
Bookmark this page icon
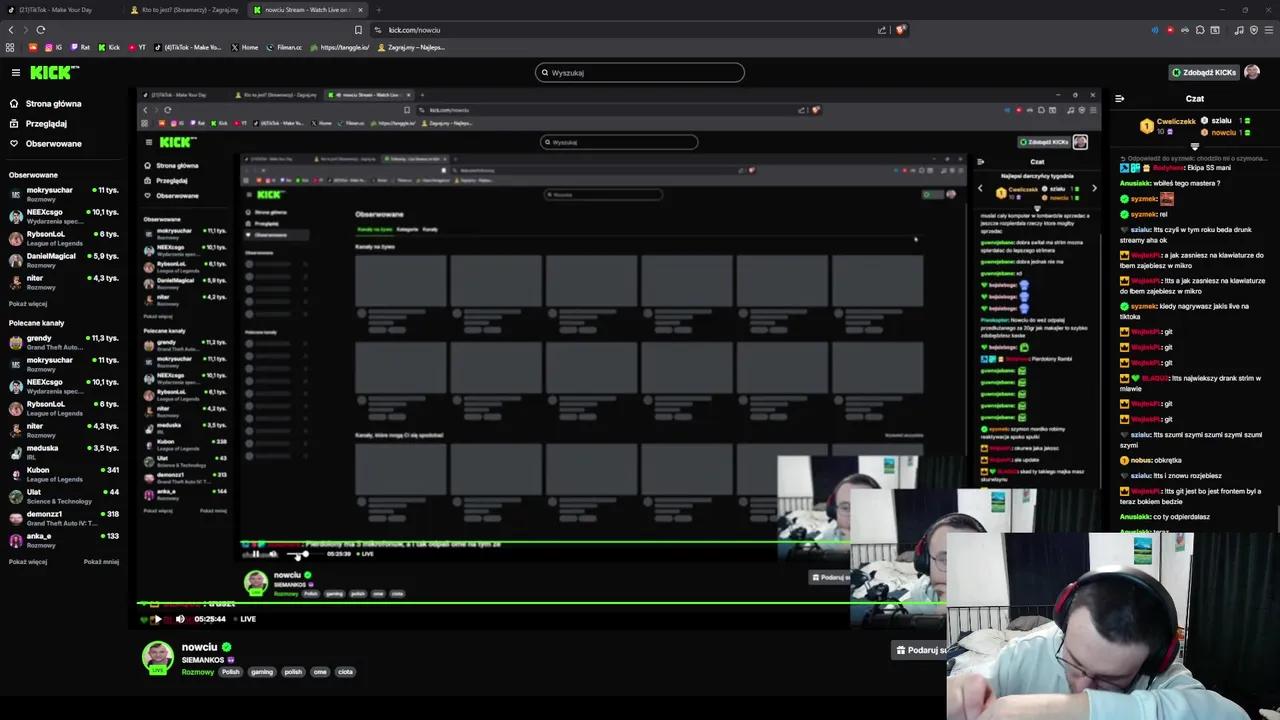(358, 30)
